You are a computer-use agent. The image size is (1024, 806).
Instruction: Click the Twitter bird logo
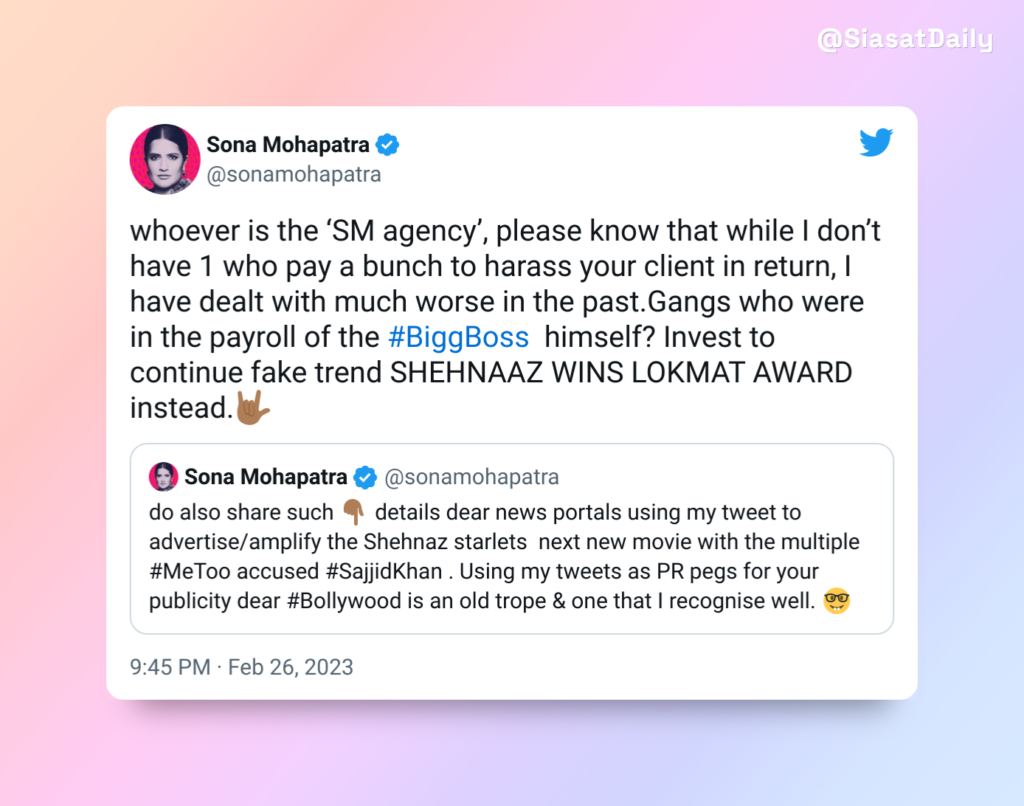[x=876, y=142]
